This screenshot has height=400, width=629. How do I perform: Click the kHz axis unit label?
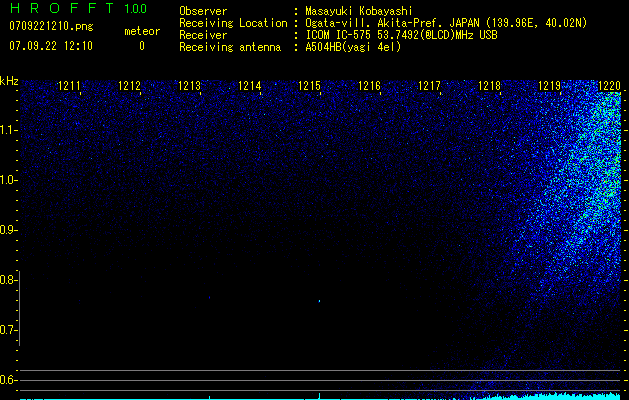click(x=9, y=81)
